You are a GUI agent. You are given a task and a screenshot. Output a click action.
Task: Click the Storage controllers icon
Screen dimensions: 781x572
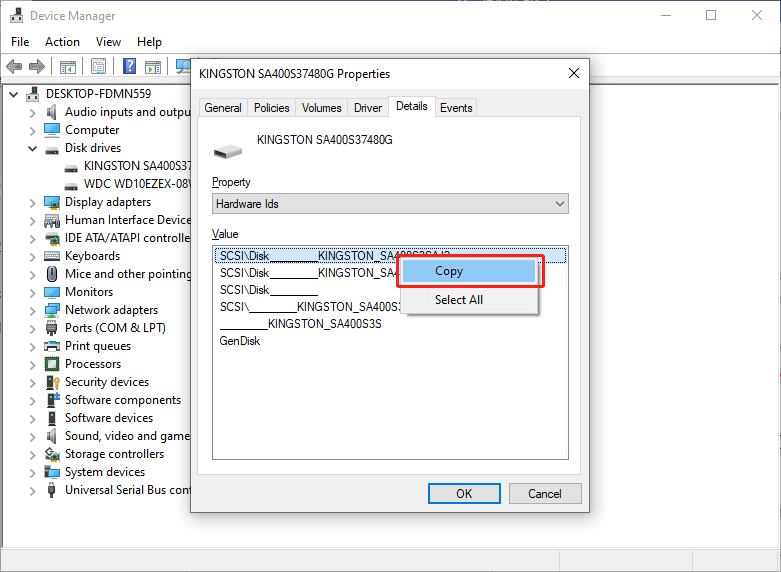click(52, 454)
